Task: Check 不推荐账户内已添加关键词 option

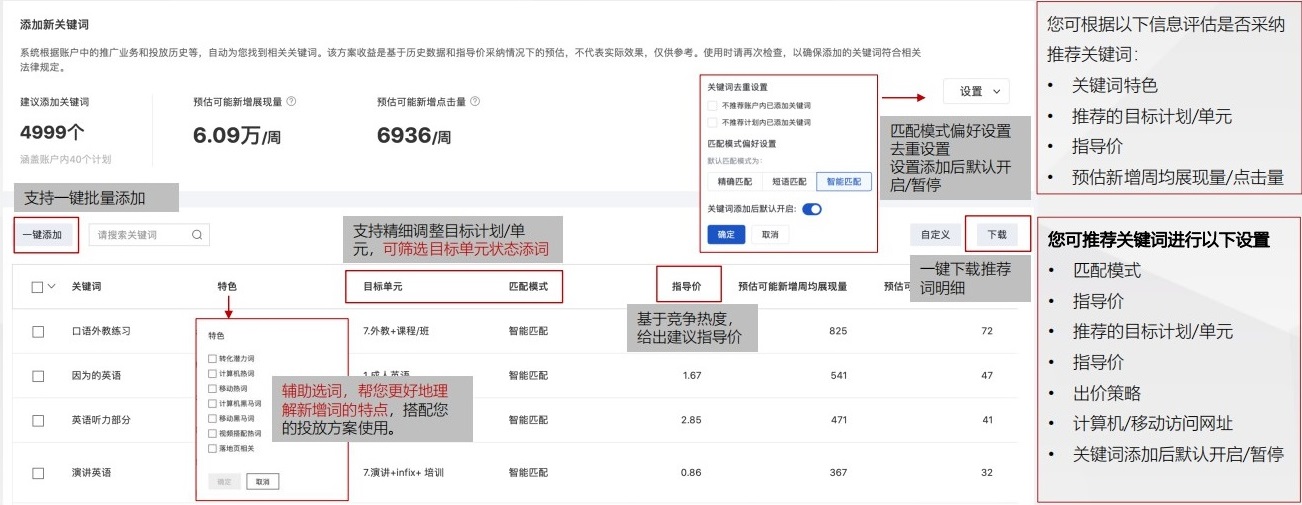Action: [712, 105]
